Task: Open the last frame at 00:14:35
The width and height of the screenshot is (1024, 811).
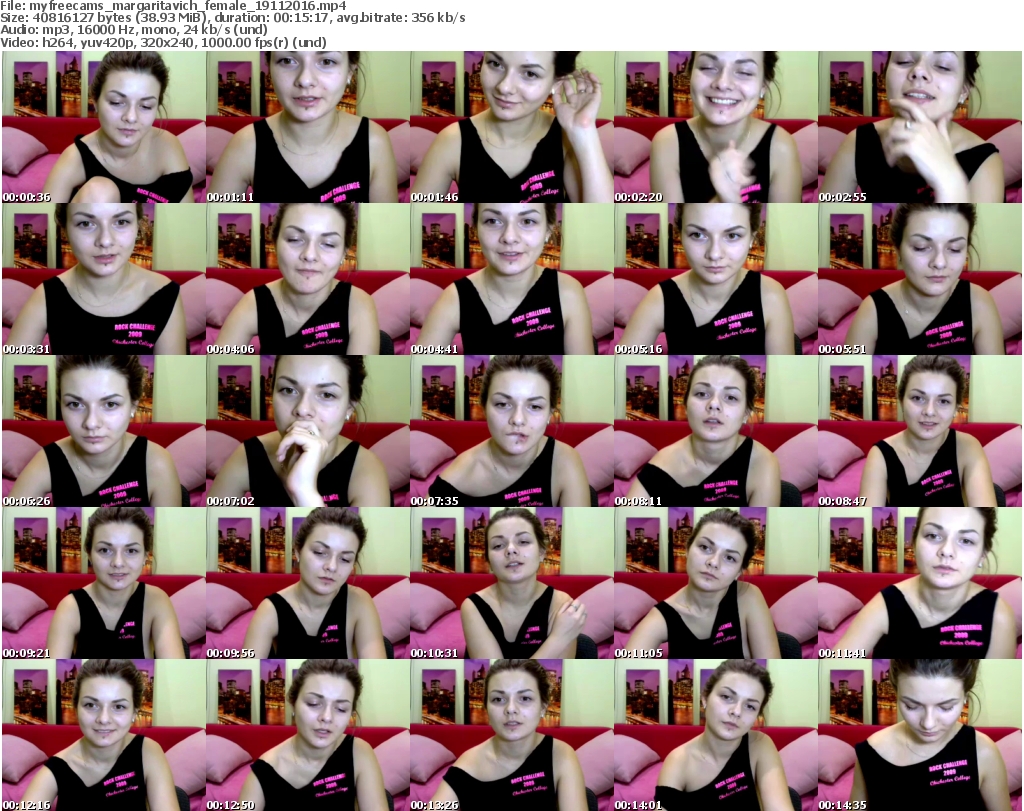Action: [919, 735]
